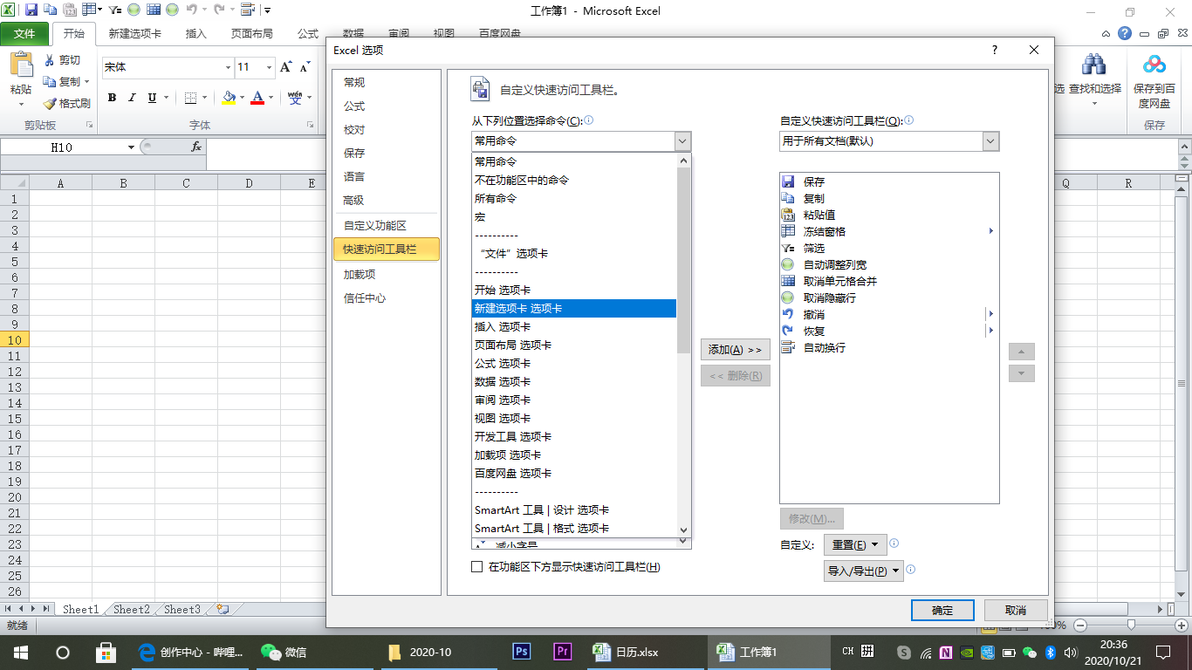Open the font size dropdown
This screenshot has width=1192, height=670.
268,67
